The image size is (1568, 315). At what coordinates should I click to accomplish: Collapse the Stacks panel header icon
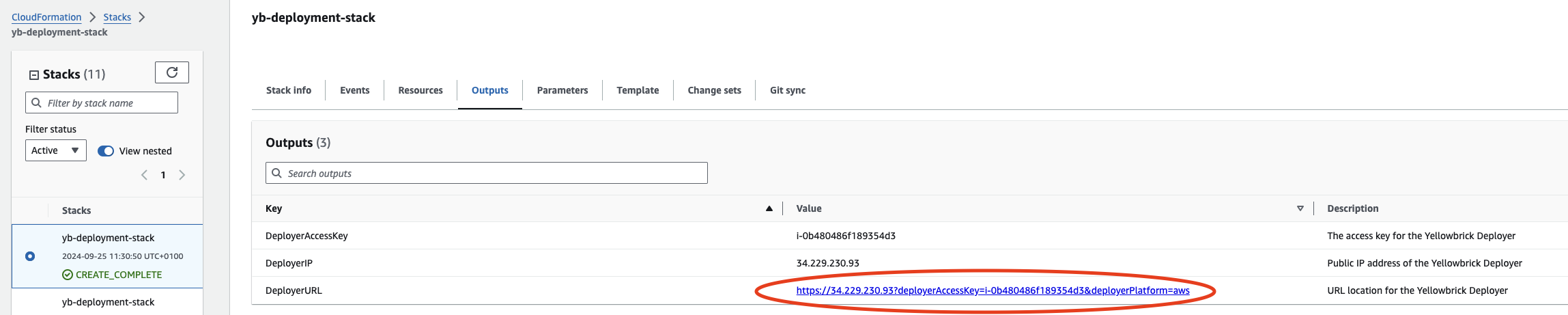33,75
